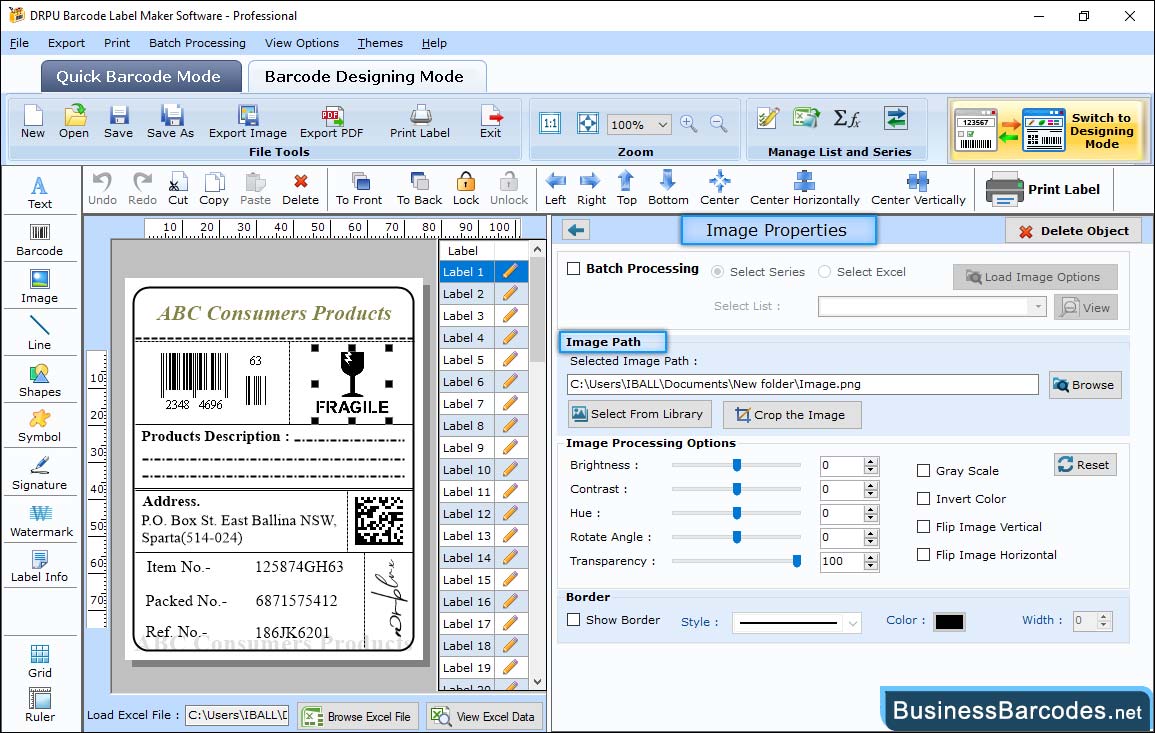
Task: Open the Shapes tool
Action: coord(40,380)
